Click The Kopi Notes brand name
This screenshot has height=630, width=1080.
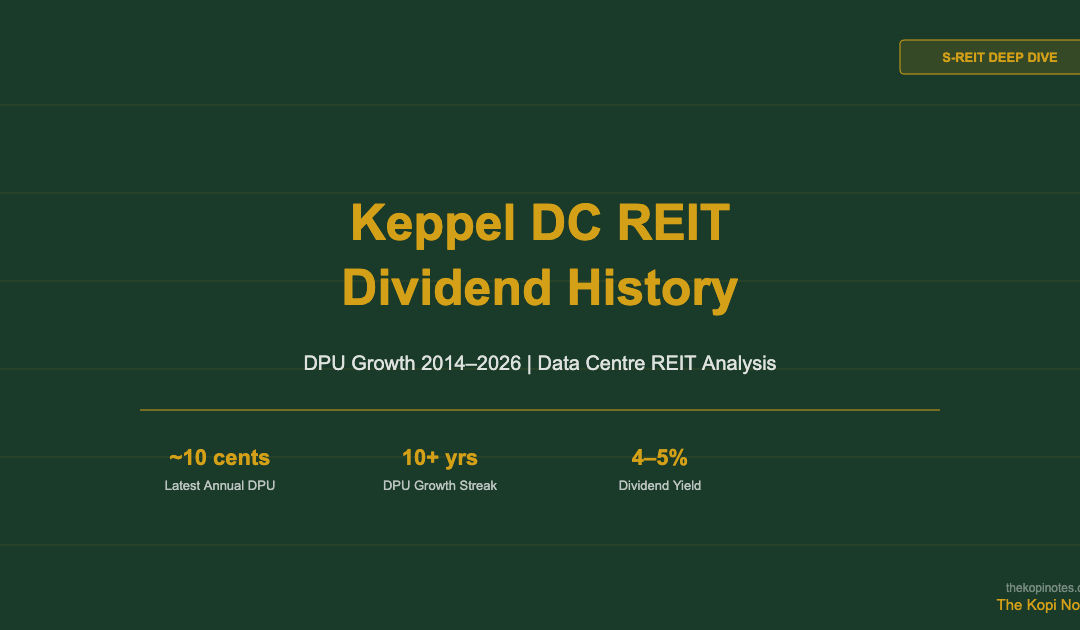coord(1038,605)
